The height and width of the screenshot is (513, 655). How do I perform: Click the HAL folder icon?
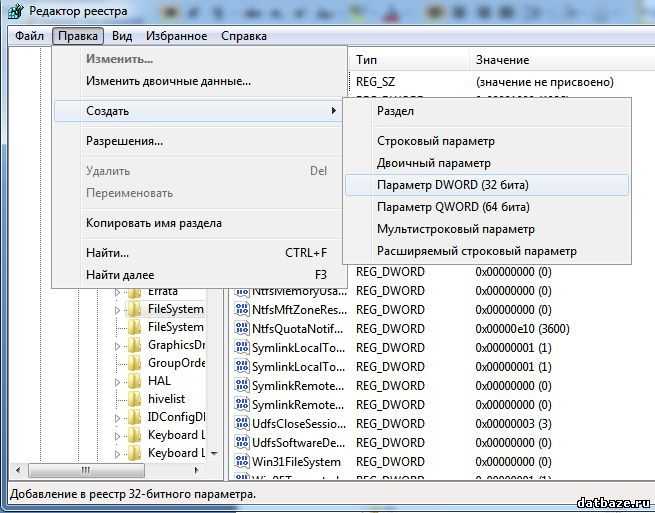pyautogui.click(x=135, y=380)
